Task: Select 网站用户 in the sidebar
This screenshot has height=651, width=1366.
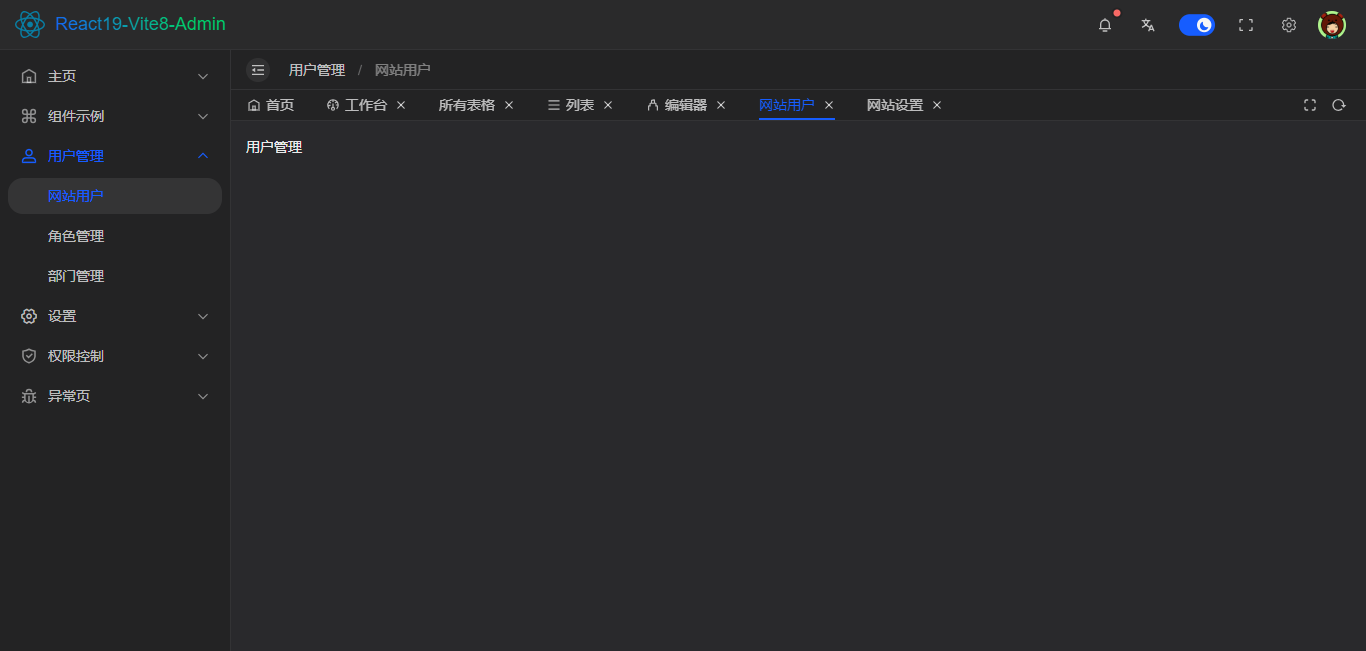Action: pos(115,196)
